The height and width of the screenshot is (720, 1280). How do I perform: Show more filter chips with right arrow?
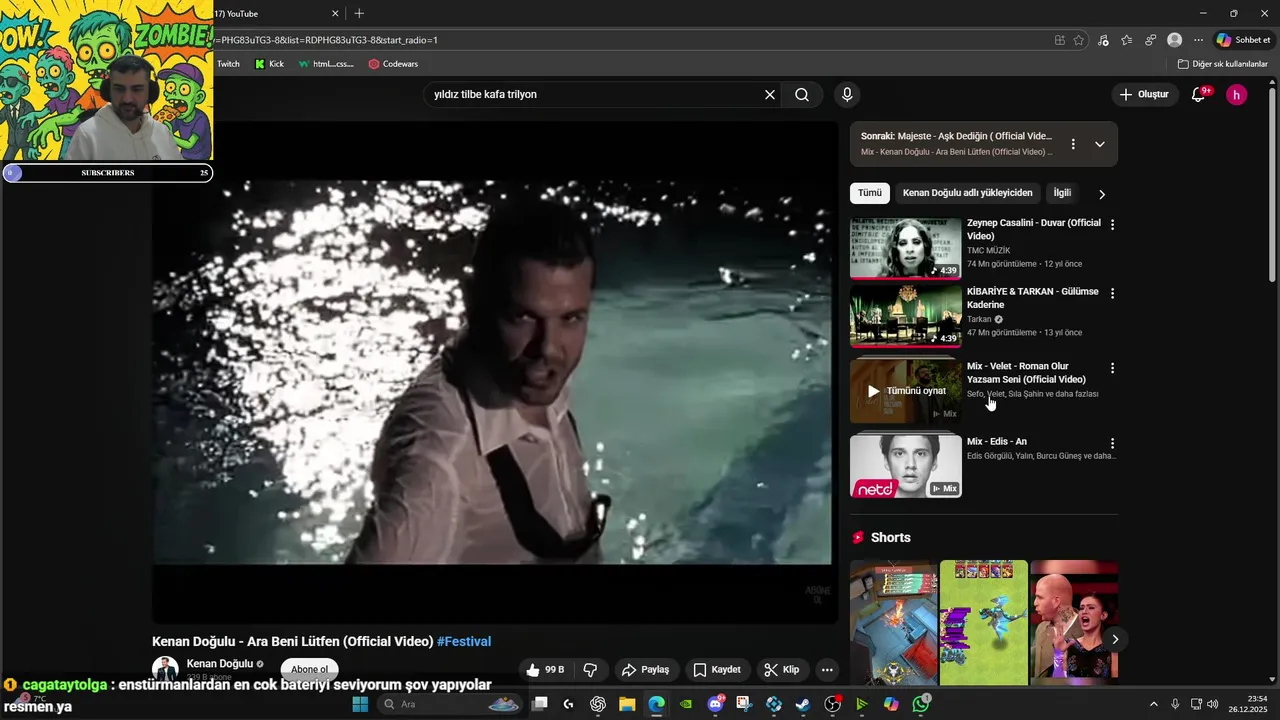point(1102,194)
